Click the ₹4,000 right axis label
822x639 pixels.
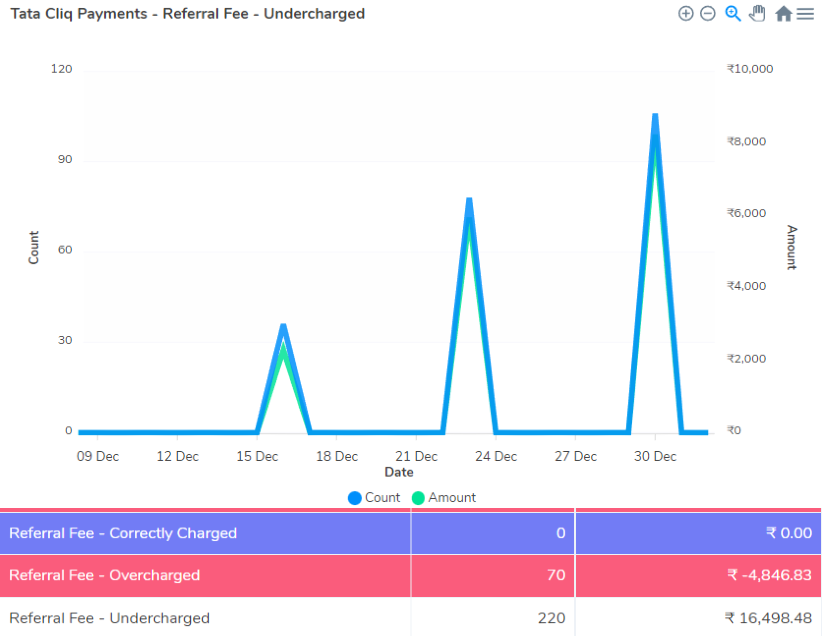tap(747, 286)
